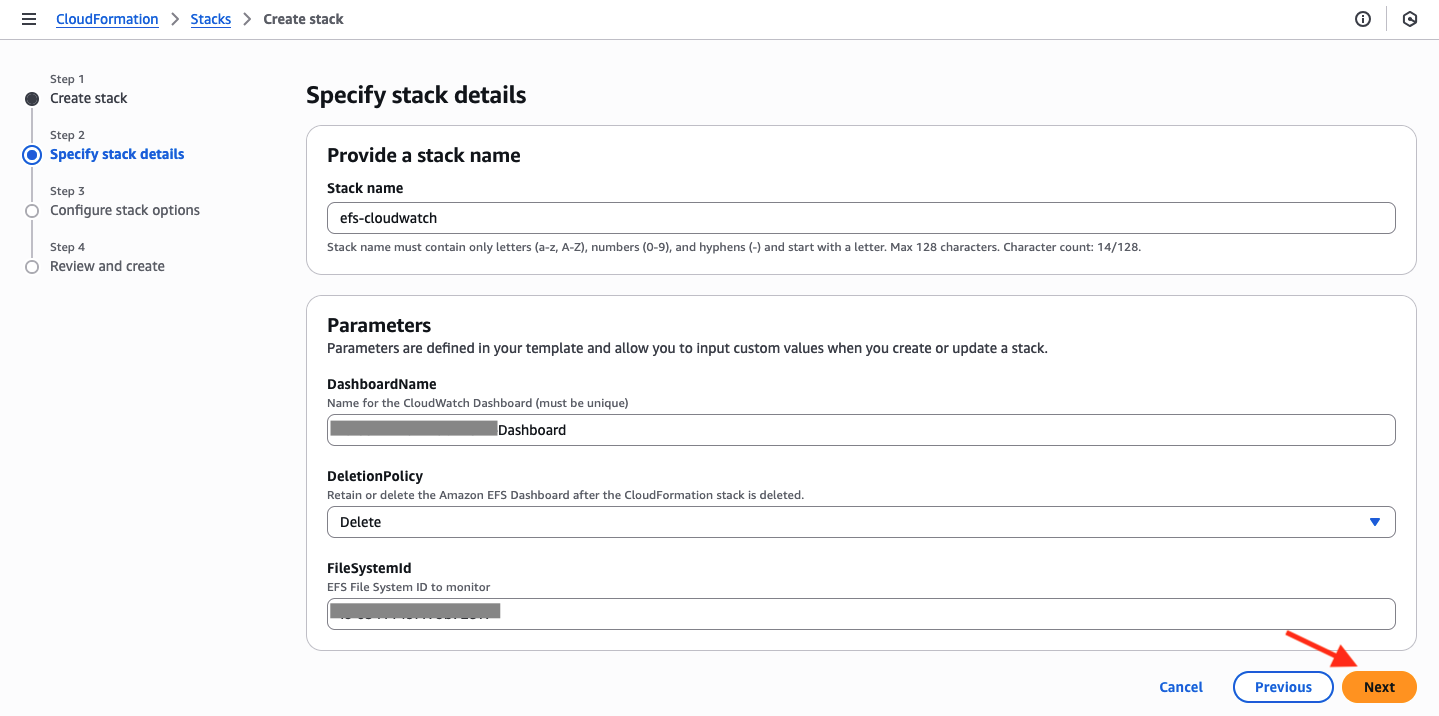Click the Cancel link
1439x716 pixels.
pos(1180,687)
